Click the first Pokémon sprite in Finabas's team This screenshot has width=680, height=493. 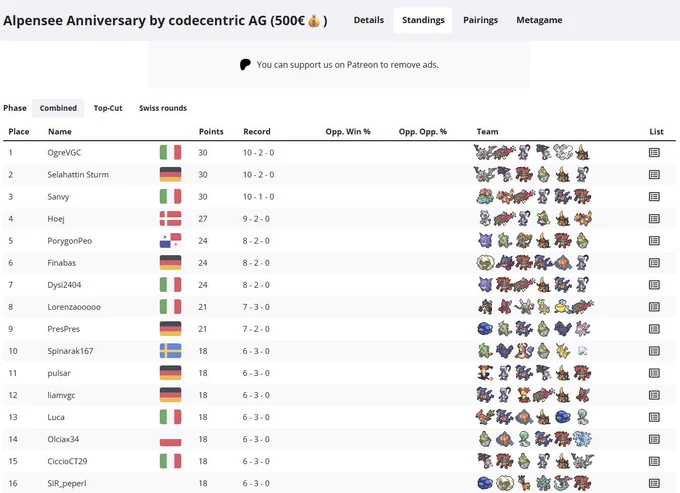[x=485, y=262]
